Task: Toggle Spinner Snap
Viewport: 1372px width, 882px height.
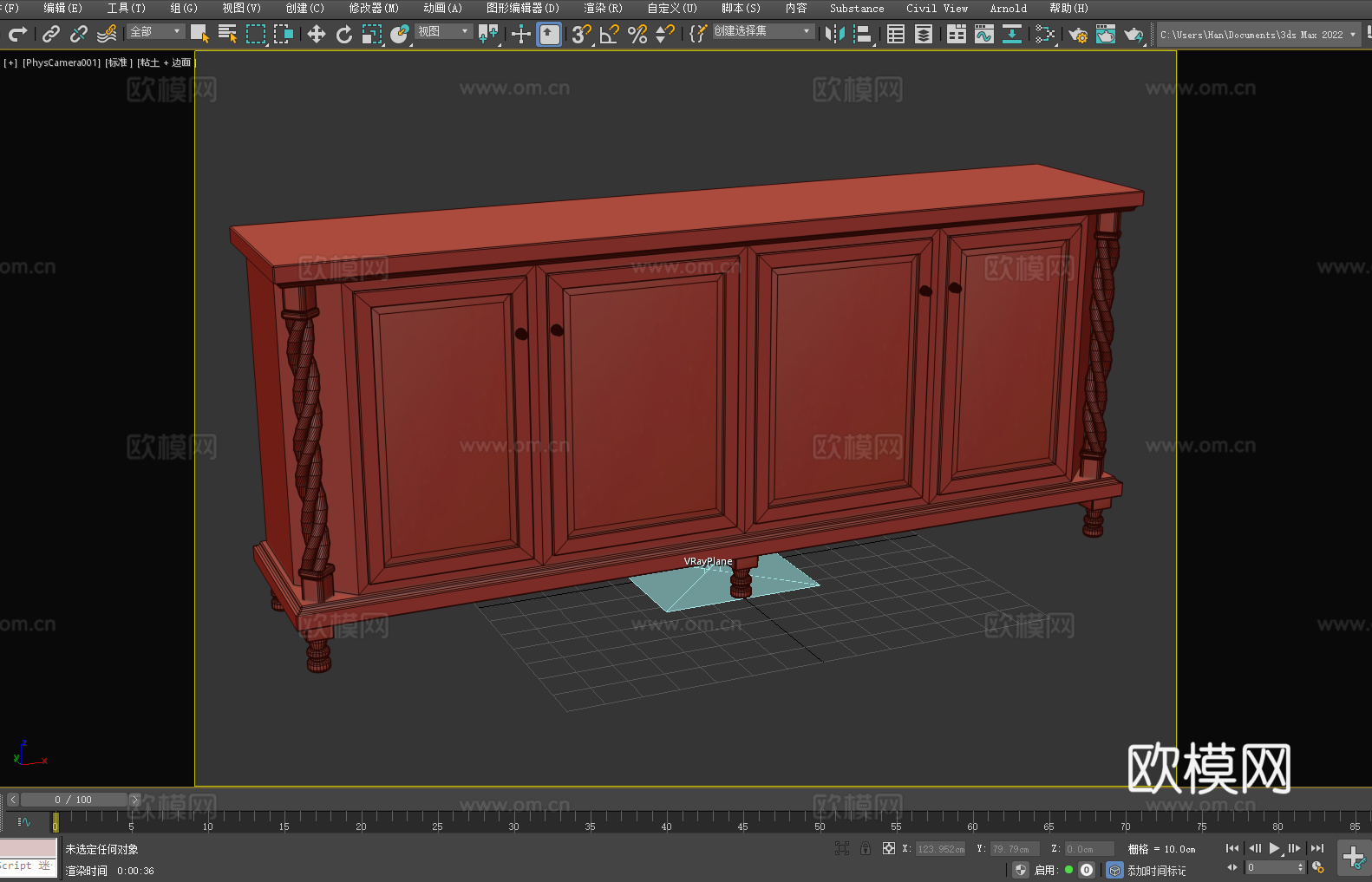Action: pyautogui.click(x=664, y=34)
